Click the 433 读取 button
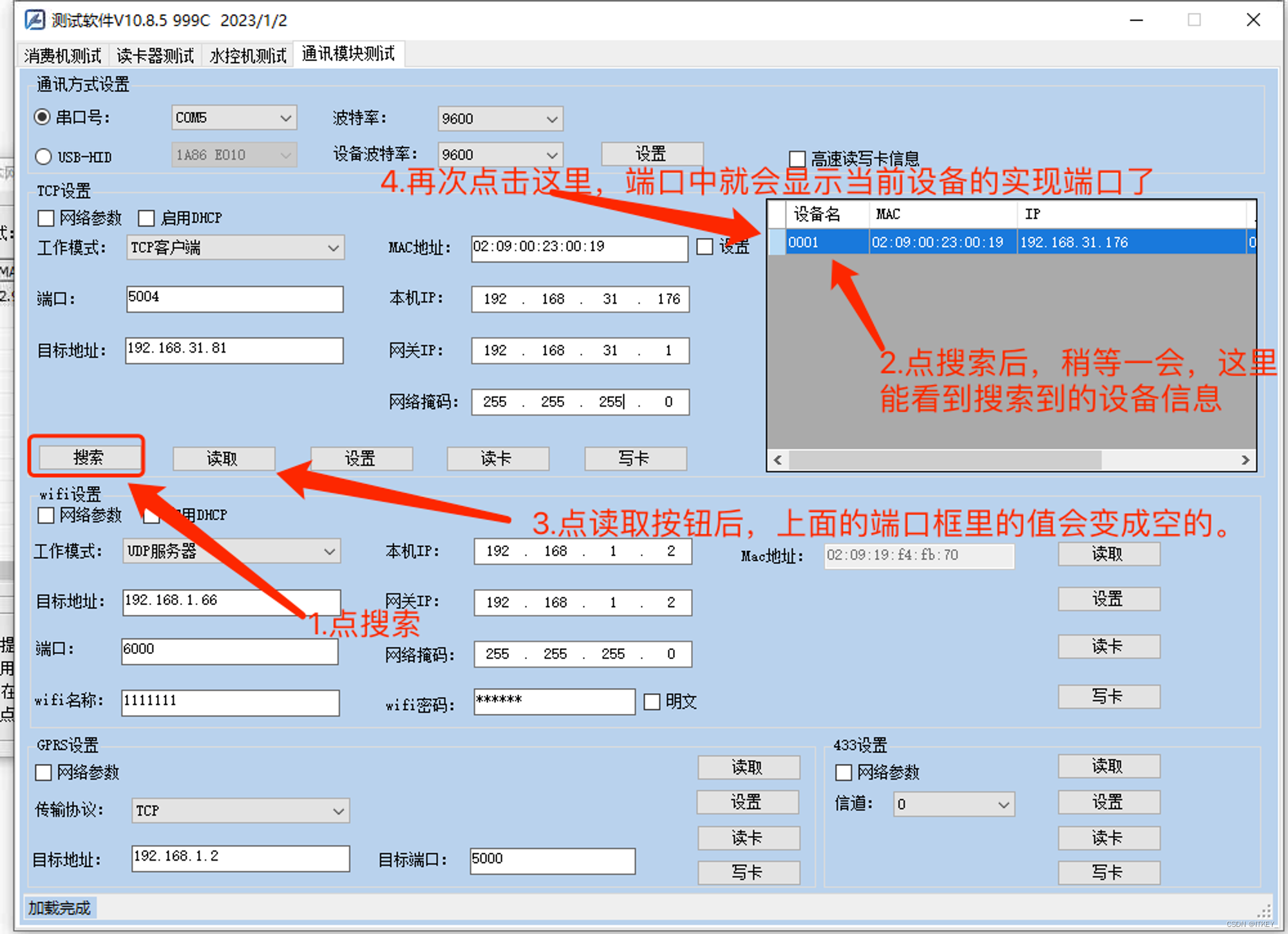This screenshot has height=934, width=1288. [x=1109, y=766]
